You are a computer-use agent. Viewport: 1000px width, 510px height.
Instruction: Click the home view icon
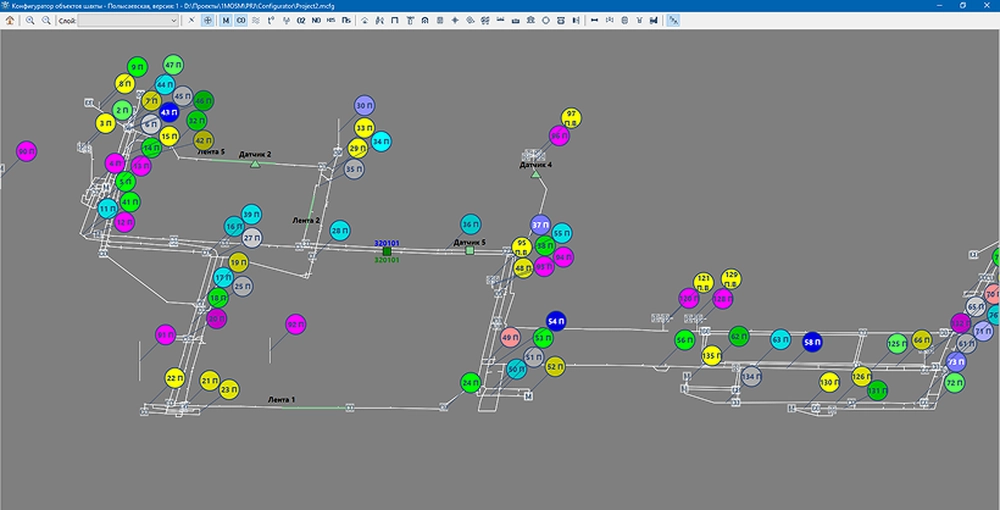(10, 20)
